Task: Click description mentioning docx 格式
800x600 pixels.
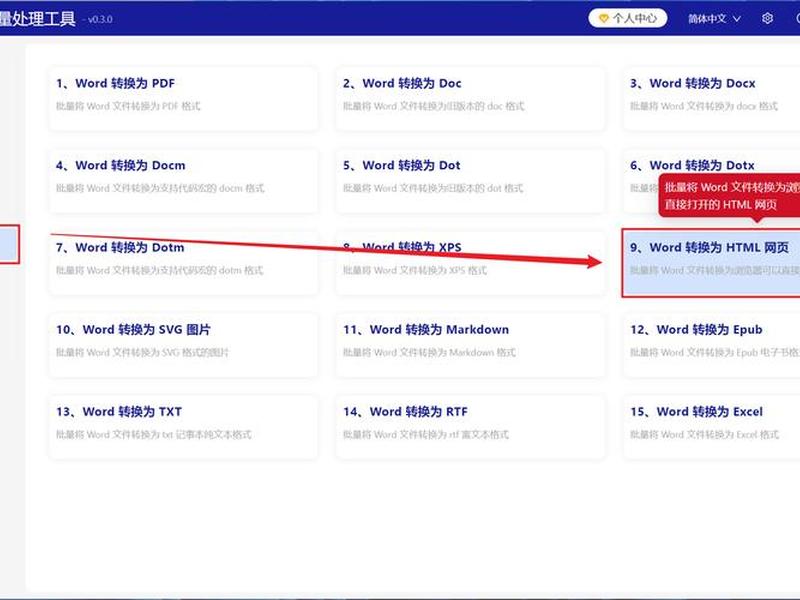Action: coord(704,106)
